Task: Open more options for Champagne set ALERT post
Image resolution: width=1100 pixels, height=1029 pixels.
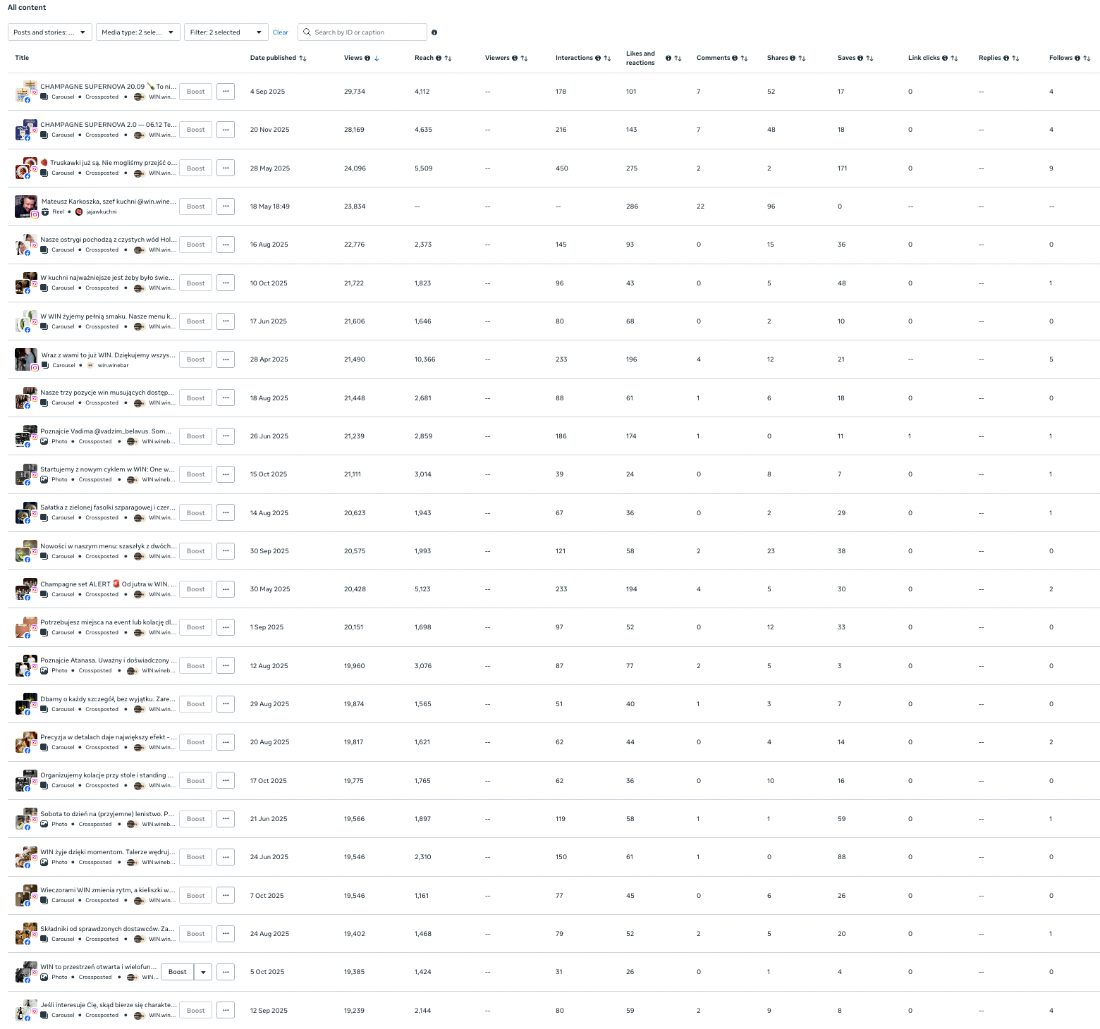Action: (x=225, y=589)
